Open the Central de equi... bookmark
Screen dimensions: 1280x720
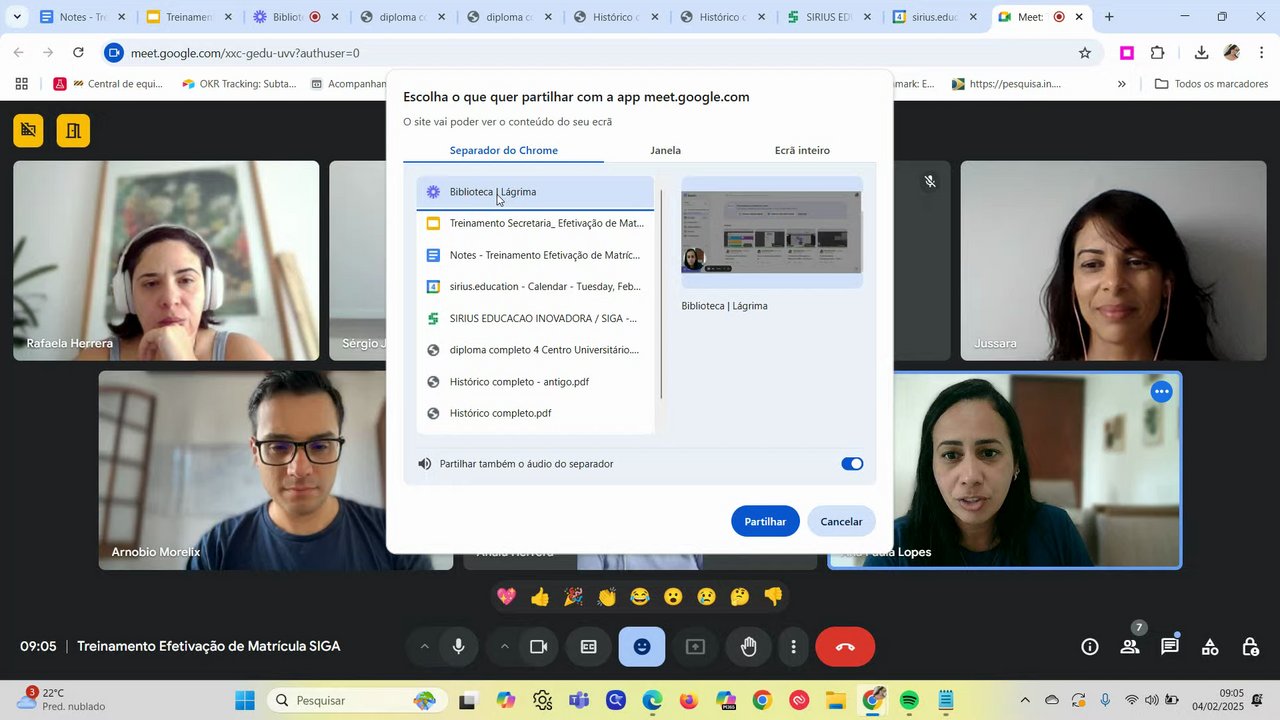(108, 84)
